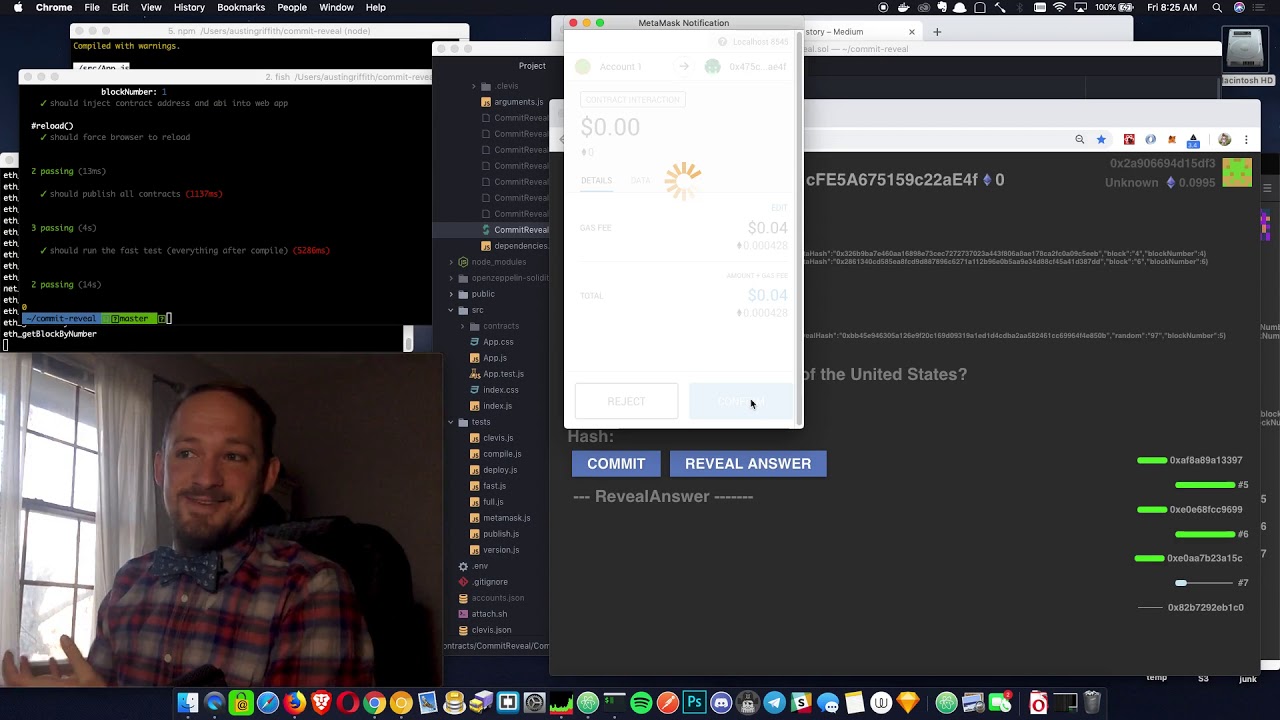Click the help question-mark icon near Localhost 8545

coord(720,42)
